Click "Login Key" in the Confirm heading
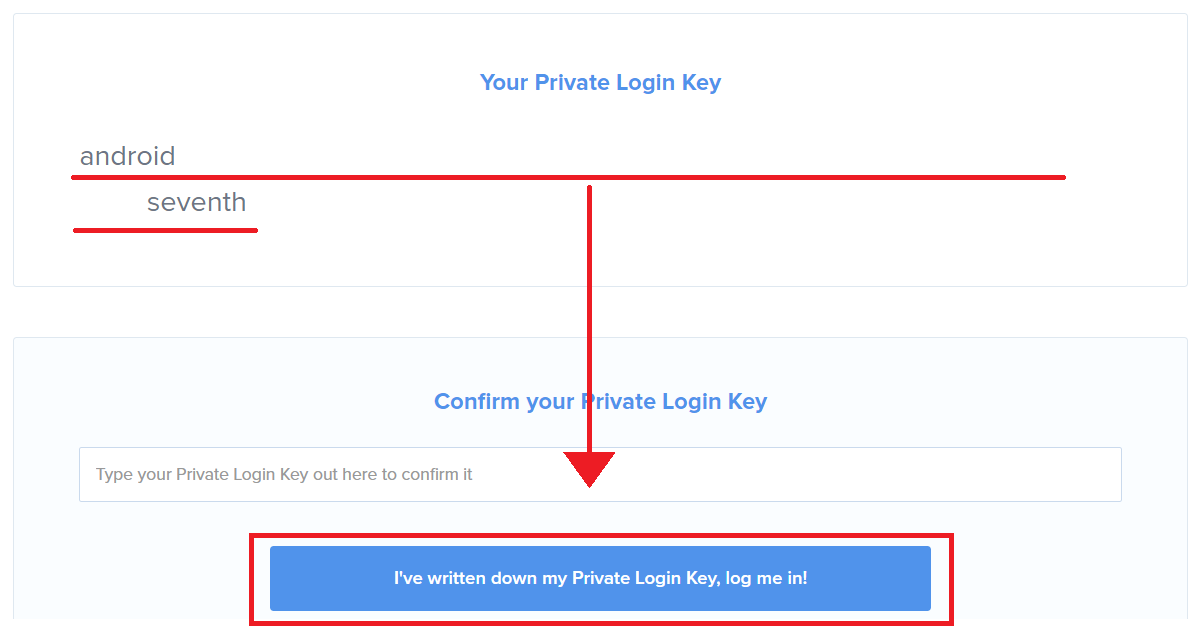1200x636 pixels. [717, 402]
